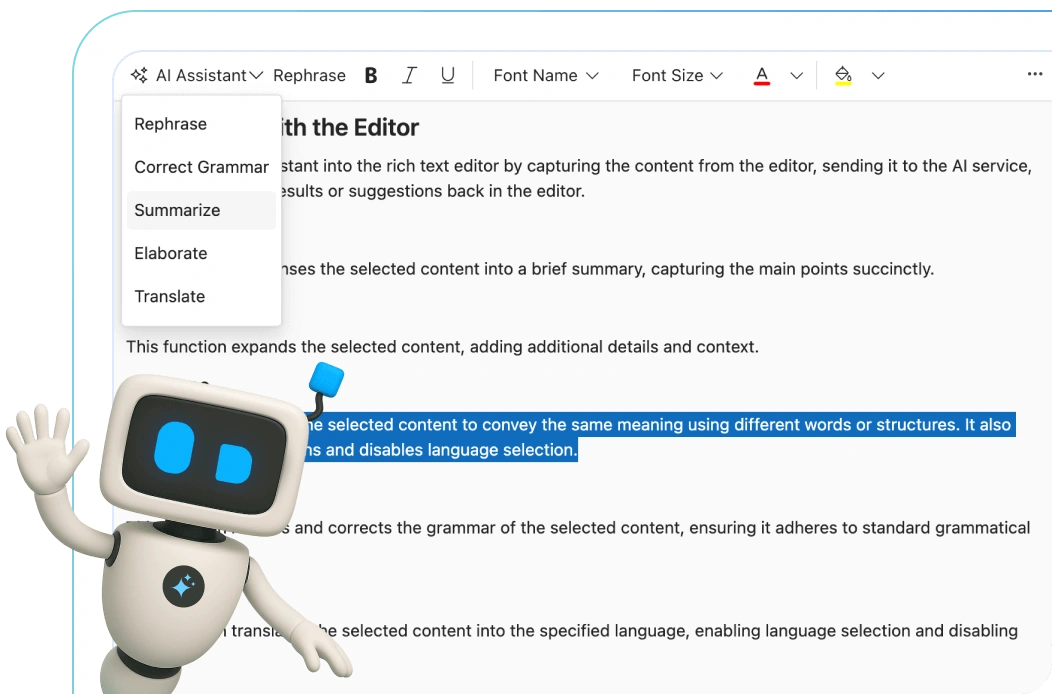
Task: Open the Font Size dropdown
Action: pos(677,74)
